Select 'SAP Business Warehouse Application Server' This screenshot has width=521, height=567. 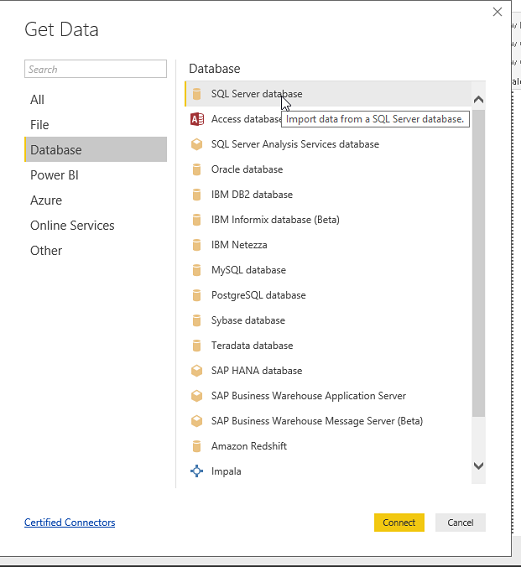click(x=328, y=396)
